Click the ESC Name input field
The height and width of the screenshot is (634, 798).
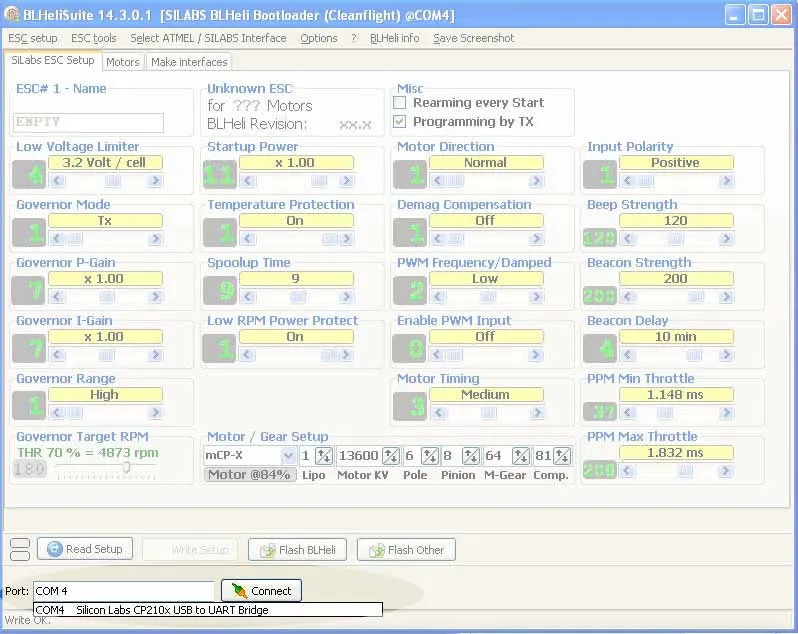point(89,122)
